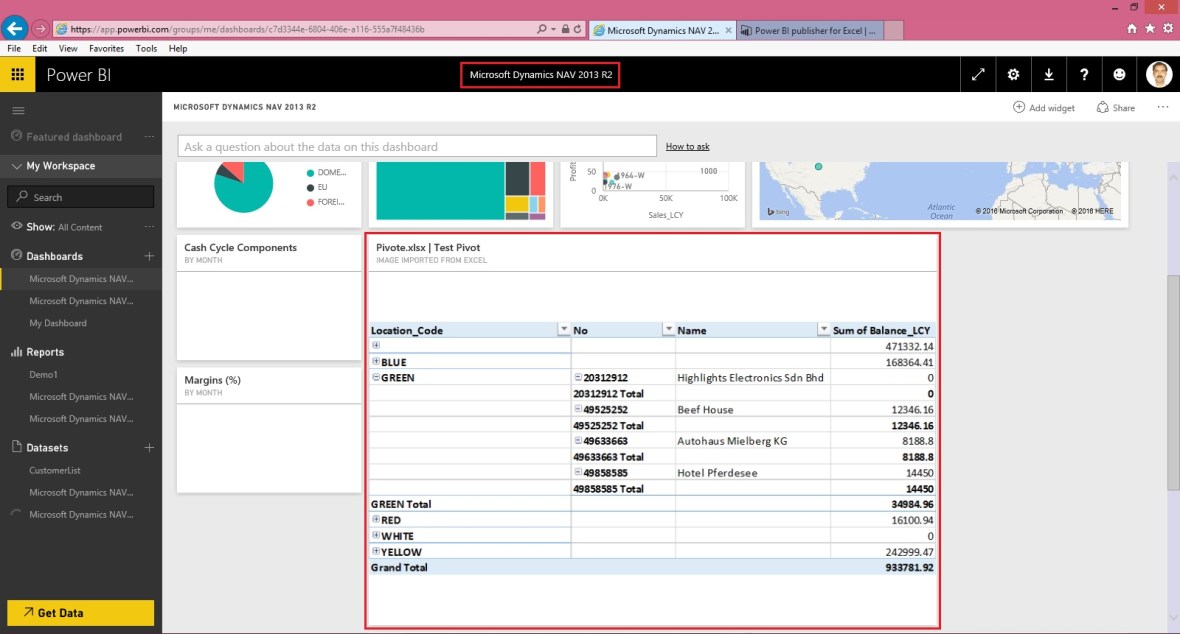This screenshot has height=634, width=1180.
Task: Click the download icon in the top bar
Action: pos(1048,74)
